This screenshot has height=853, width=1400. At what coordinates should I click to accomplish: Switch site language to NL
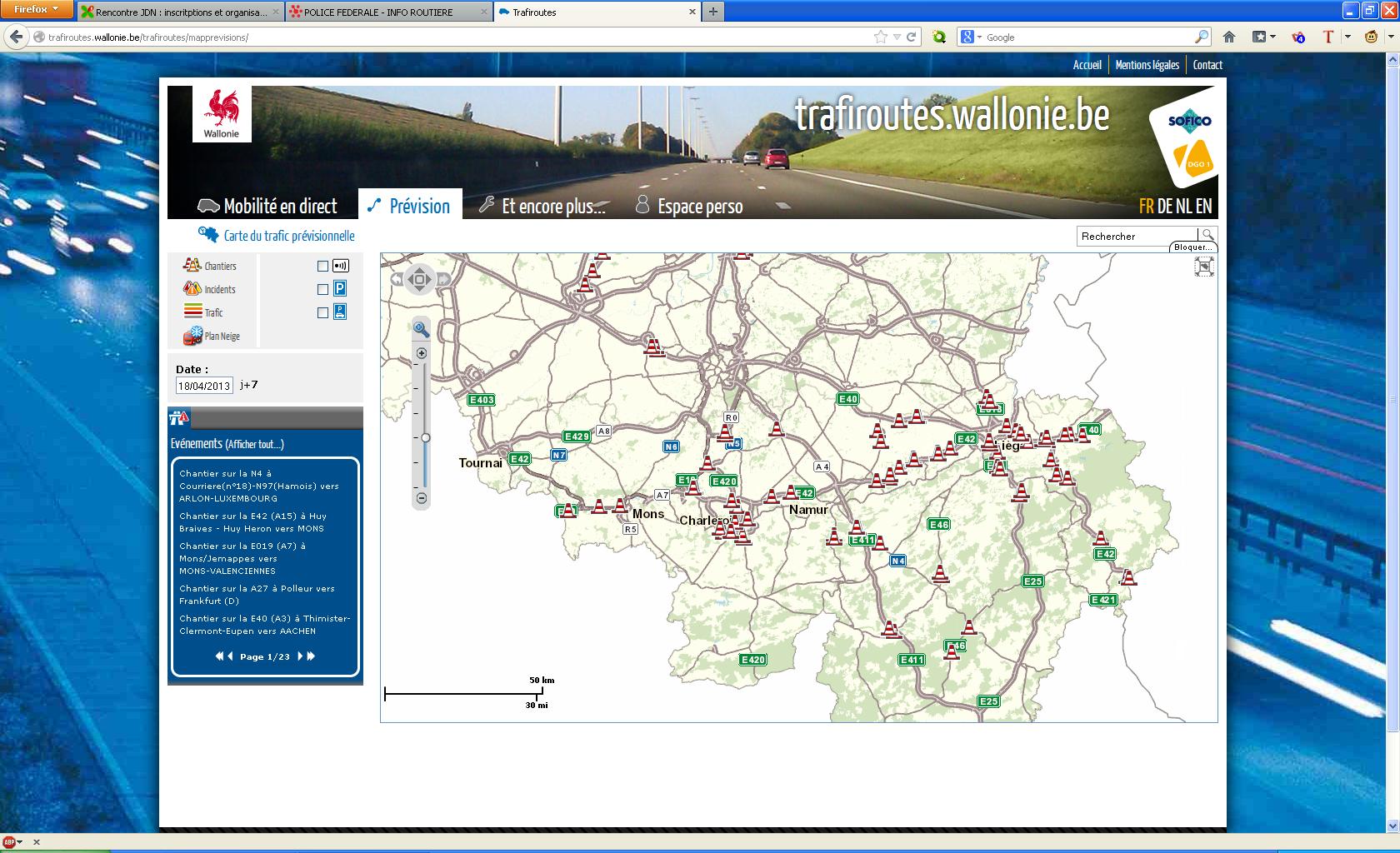1184,206
